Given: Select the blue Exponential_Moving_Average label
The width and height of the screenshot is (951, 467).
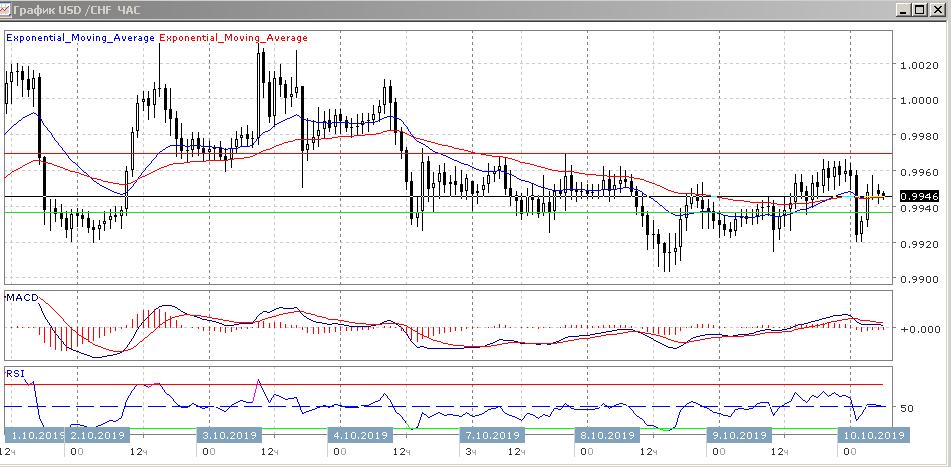Looking at the screenshot, I should point(81,38).
